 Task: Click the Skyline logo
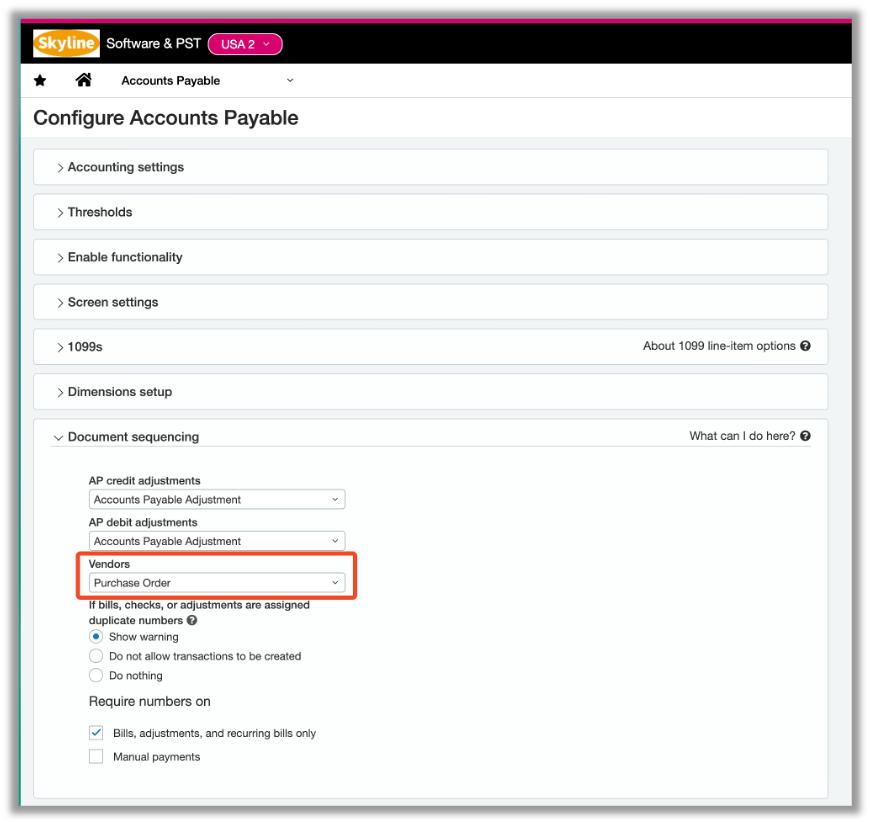[66, 44]
